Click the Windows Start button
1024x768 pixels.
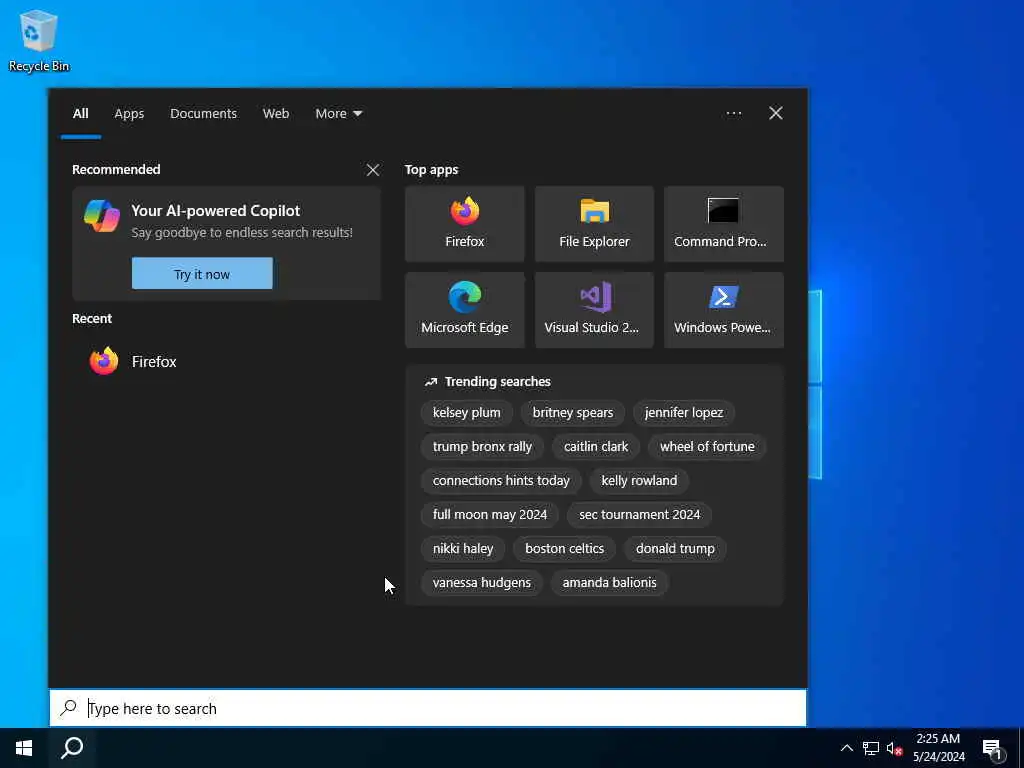[x=24, y=748]
